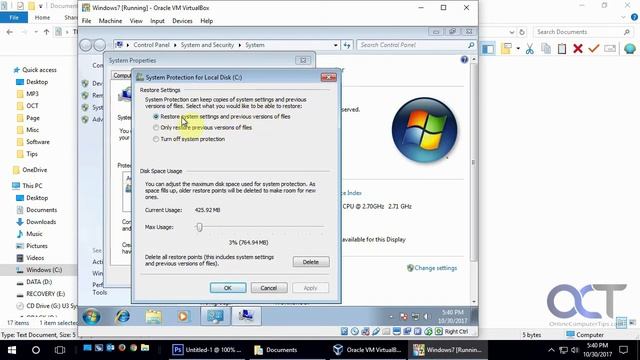Open Windows 7 tray network icon
The width and height of the screenshot is (640, 360).
point(415,317)
